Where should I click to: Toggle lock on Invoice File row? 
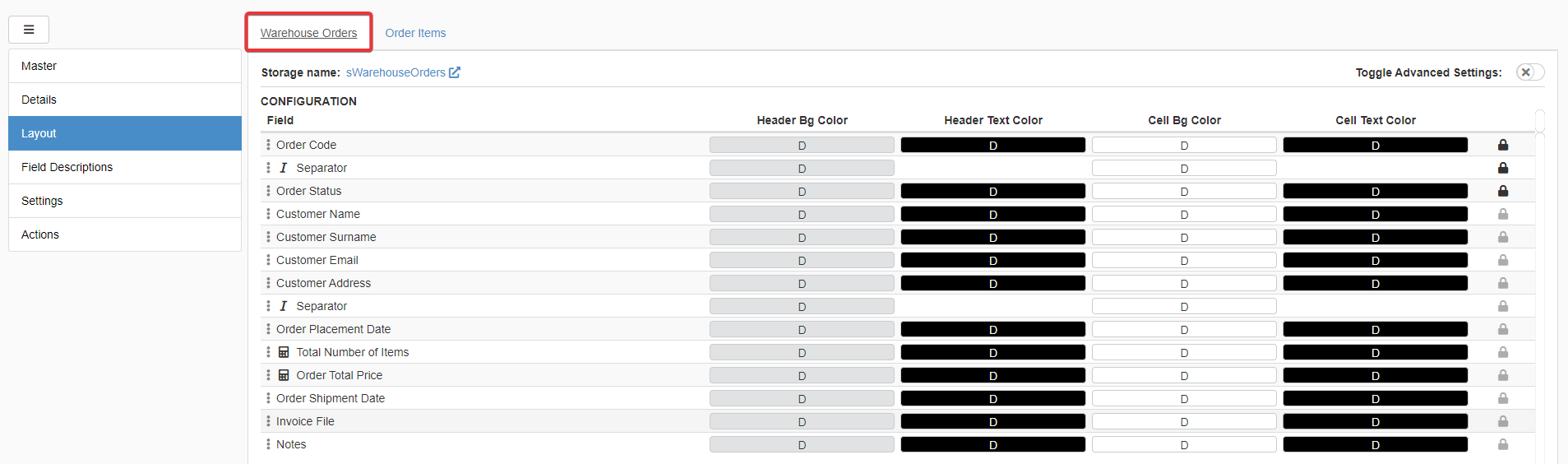click(x=1502, y=421)
